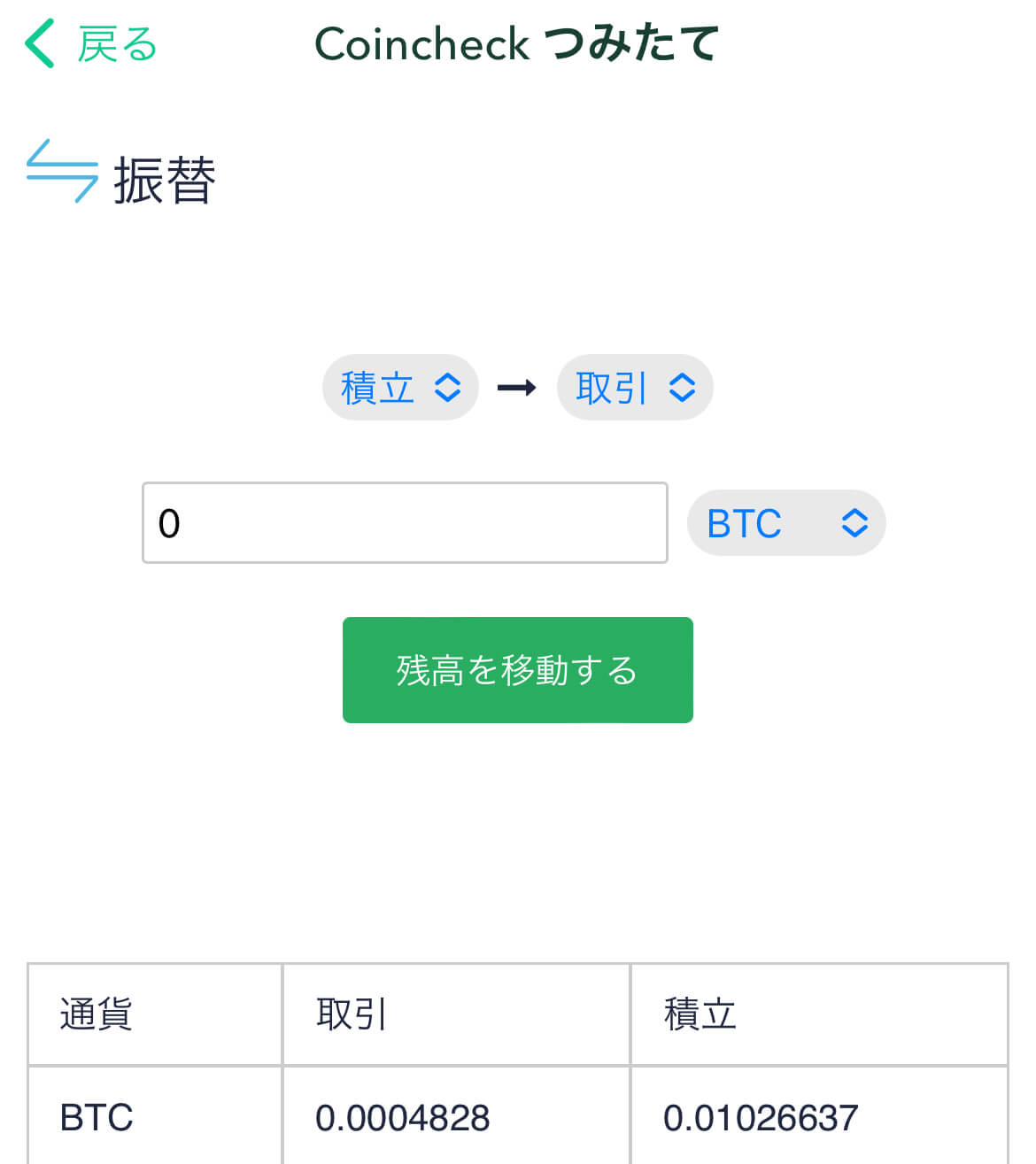Select the 積立 column header in table

[700, 1014]
